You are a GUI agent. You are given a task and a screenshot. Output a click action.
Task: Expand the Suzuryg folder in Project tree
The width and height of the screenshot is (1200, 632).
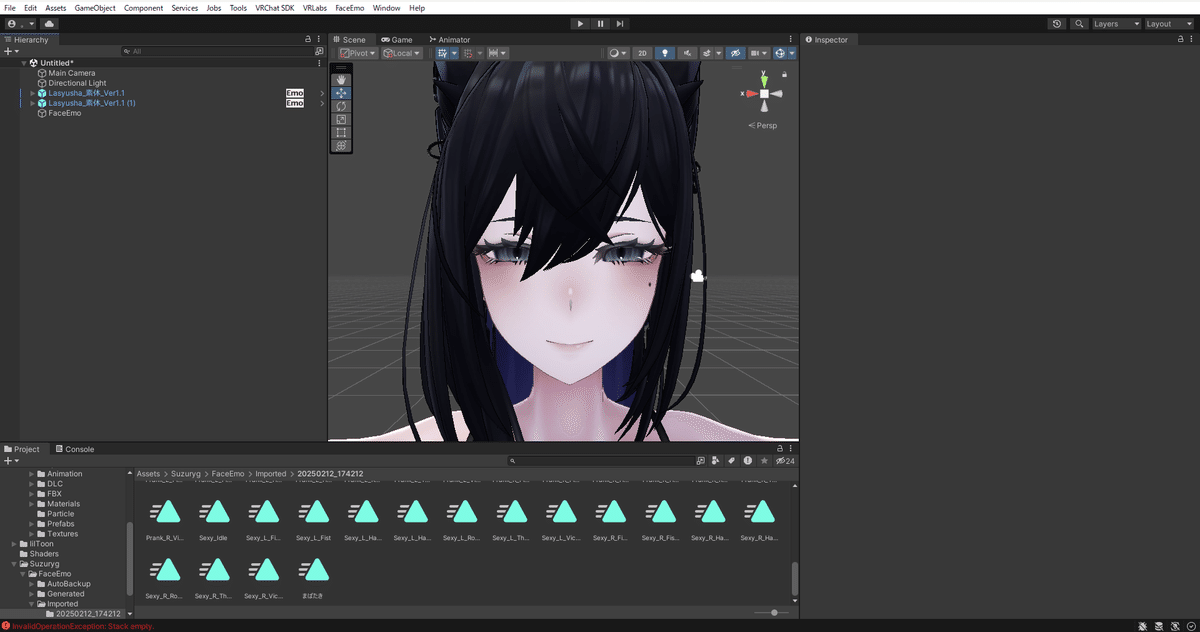tap(16, 564)
